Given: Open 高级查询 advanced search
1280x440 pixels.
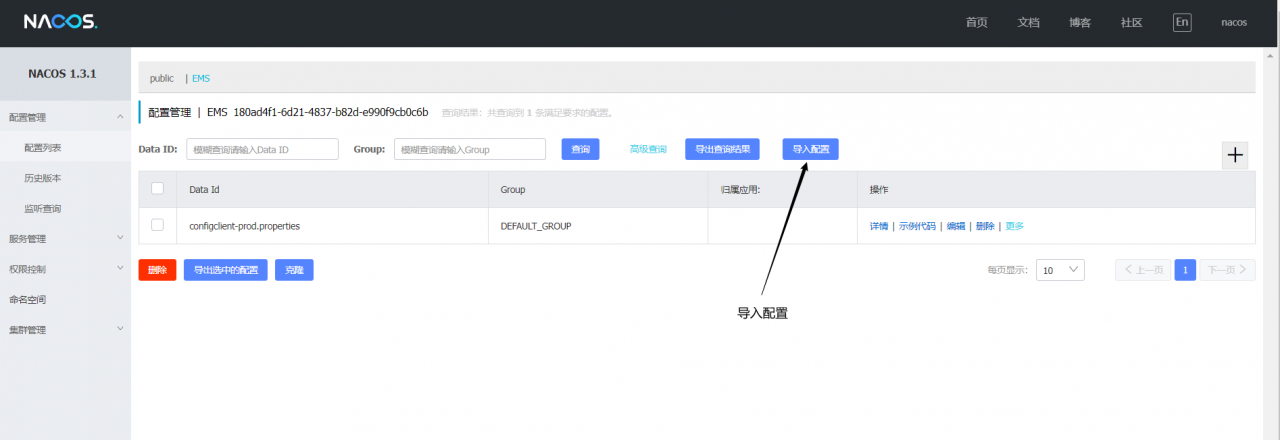Looking at the screenshot, I should coord(648,149).
